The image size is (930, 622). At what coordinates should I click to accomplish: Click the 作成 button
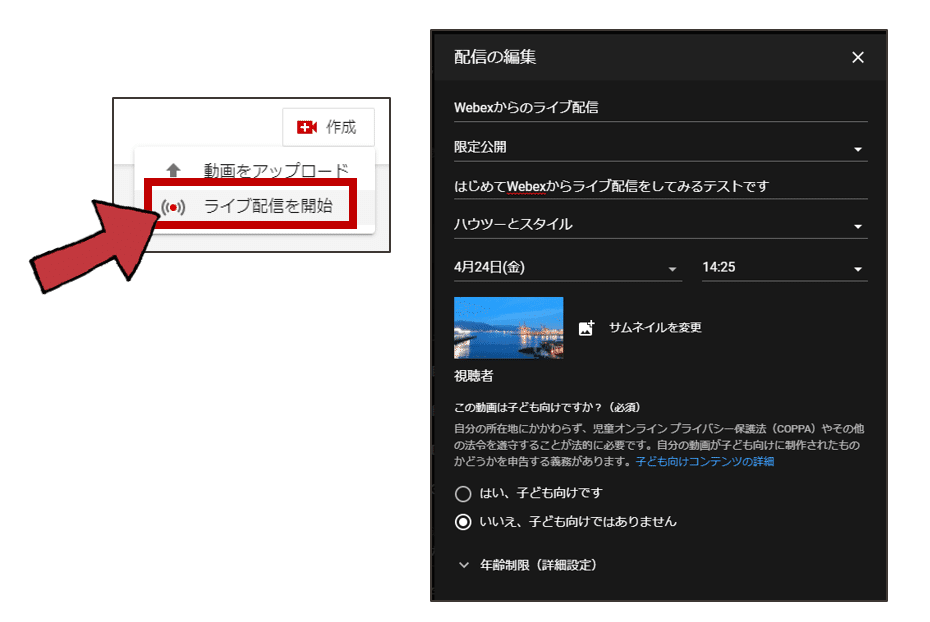[x=328, y=127]
